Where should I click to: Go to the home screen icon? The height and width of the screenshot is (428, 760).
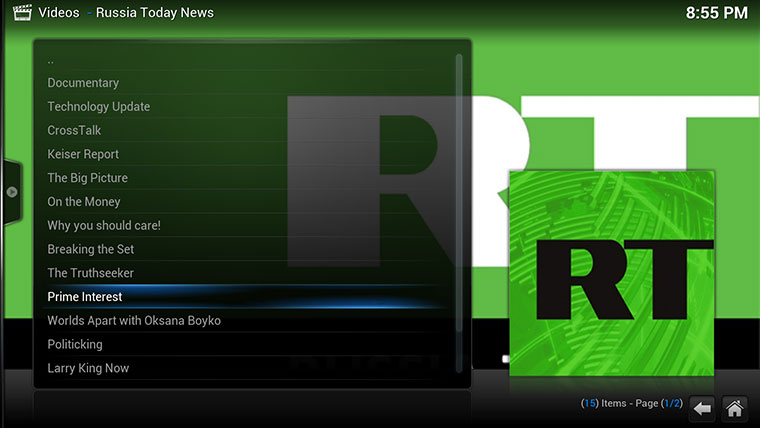(x=734, y=409)
